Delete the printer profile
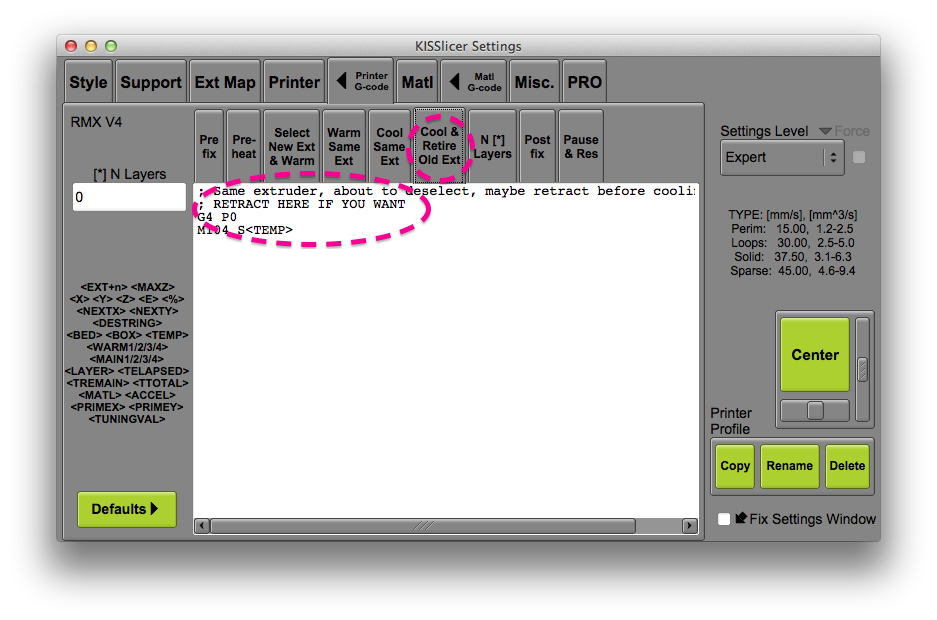This screenshot has height=620, width=937. pos(847,466)
